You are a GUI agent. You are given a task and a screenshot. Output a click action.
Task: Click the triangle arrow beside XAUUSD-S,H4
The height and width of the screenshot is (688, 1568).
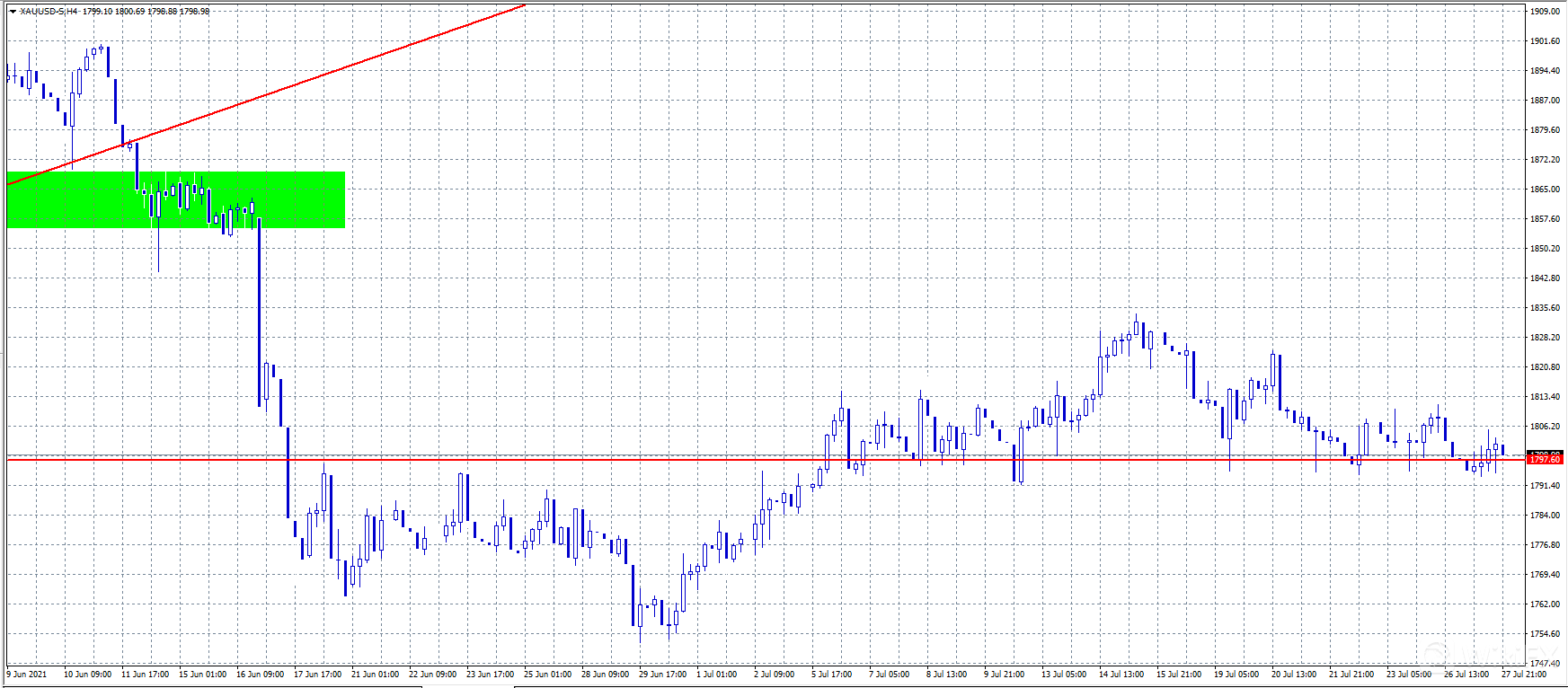pyautogui.click(x=13, y=12)
